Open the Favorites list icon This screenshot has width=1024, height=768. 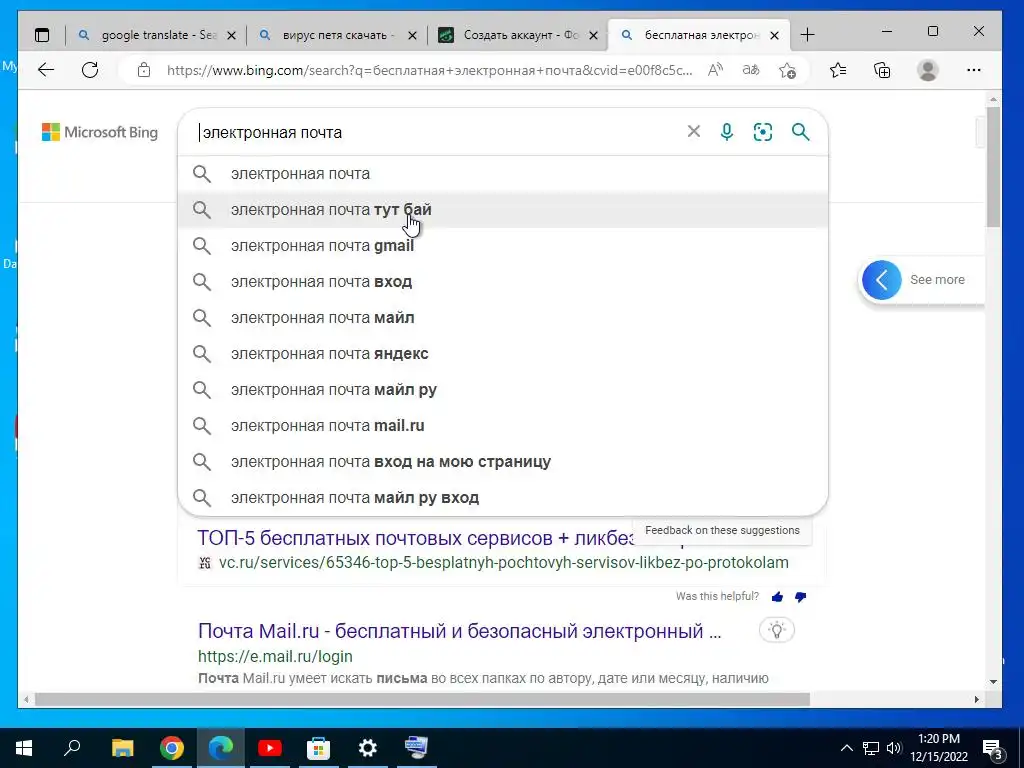pyautogui.click(x=838, y=70)
